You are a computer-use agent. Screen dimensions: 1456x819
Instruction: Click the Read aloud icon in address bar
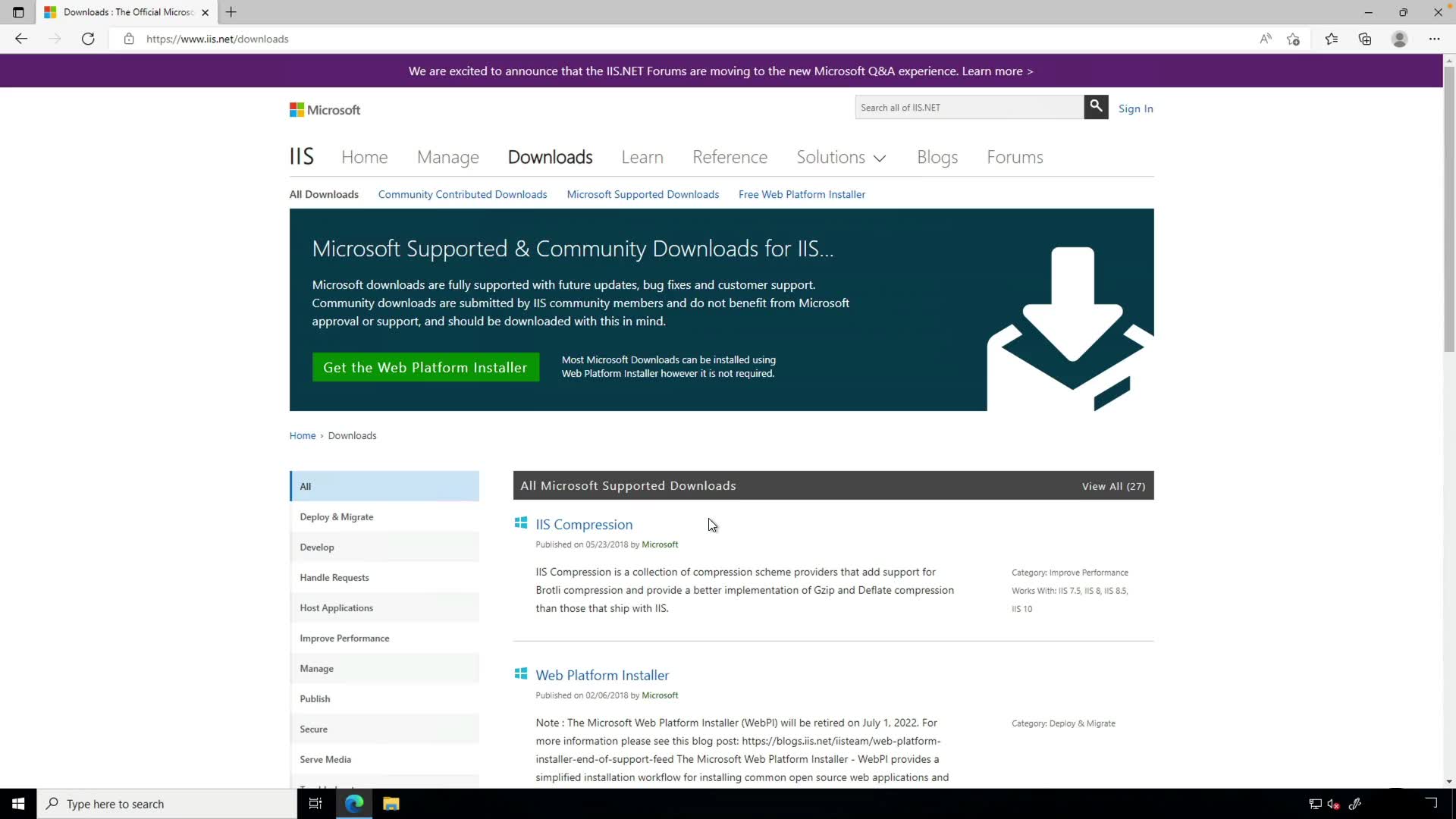(x=1265, y=39)
